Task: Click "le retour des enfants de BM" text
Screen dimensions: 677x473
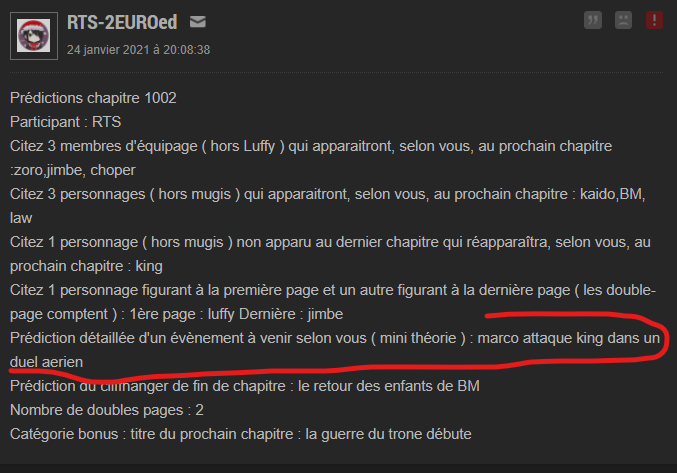Action: [x=389, y=386]
